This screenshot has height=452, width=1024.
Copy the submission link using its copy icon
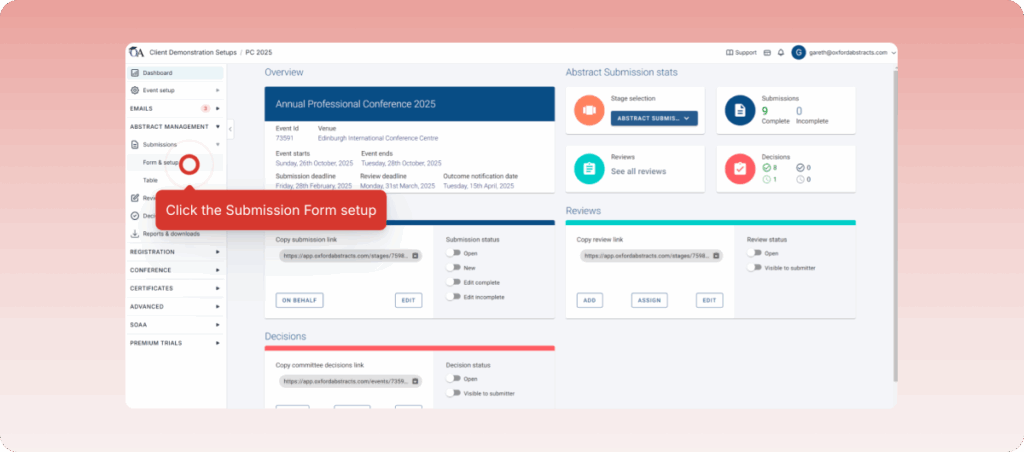(416, 256)
